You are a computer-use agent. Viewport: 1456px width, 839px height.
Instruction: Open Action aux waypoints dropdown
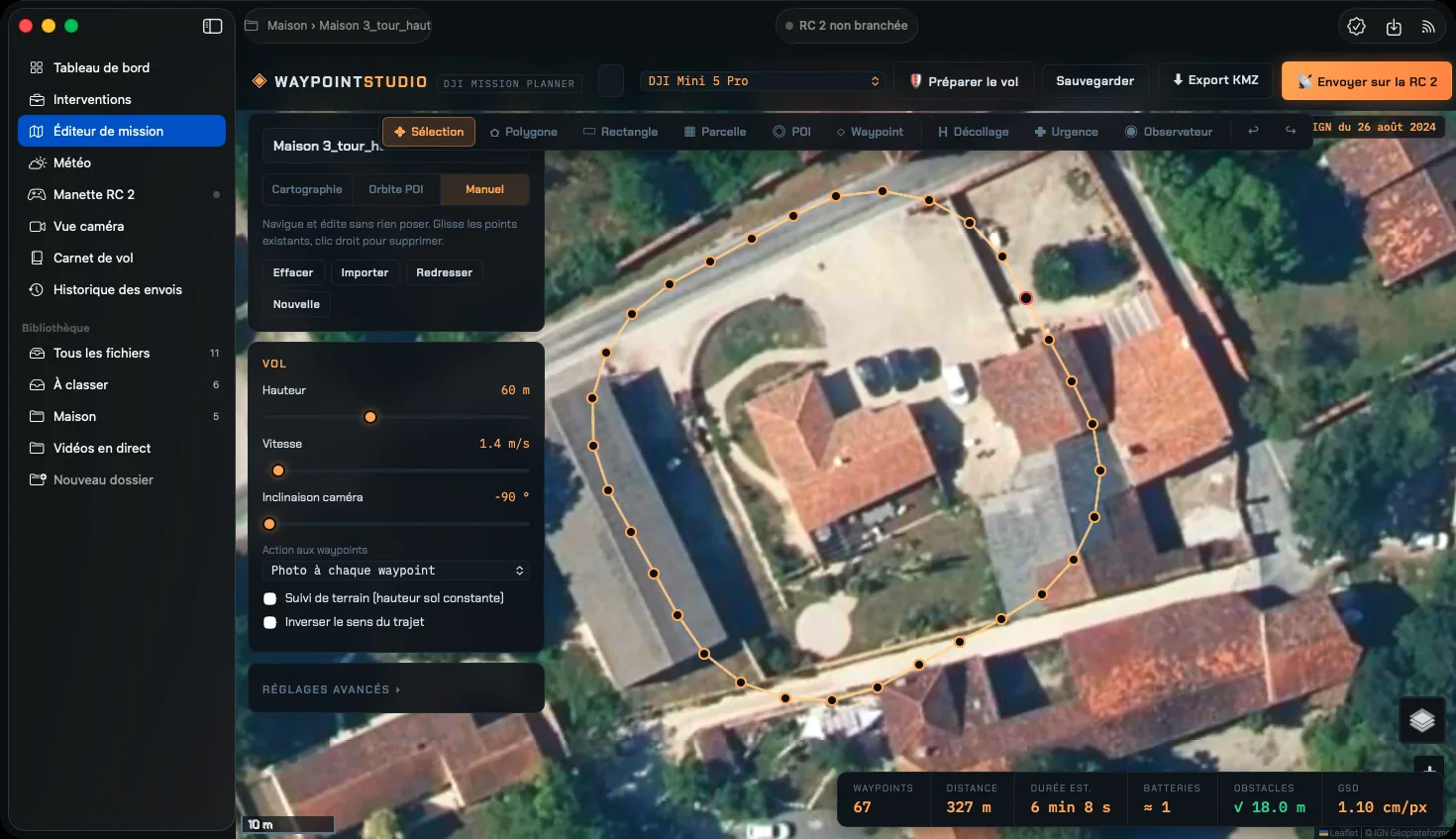[396, 571]
